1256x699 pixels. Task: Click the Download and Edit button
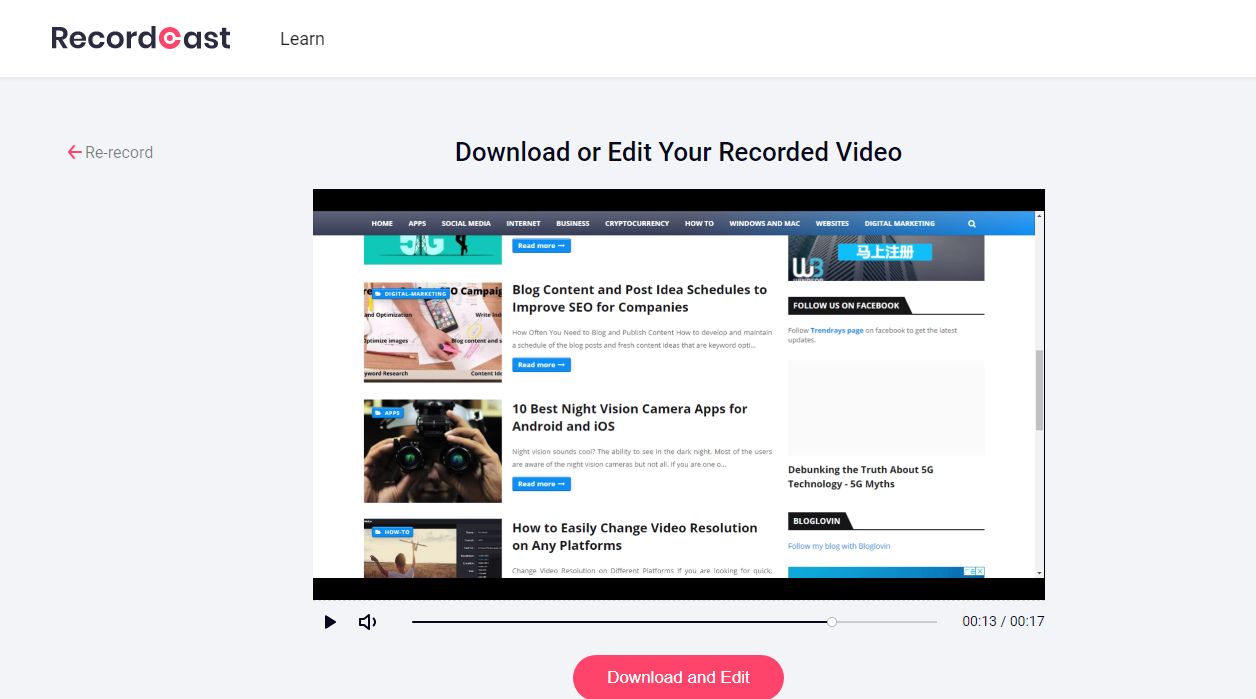click(678, 677)
